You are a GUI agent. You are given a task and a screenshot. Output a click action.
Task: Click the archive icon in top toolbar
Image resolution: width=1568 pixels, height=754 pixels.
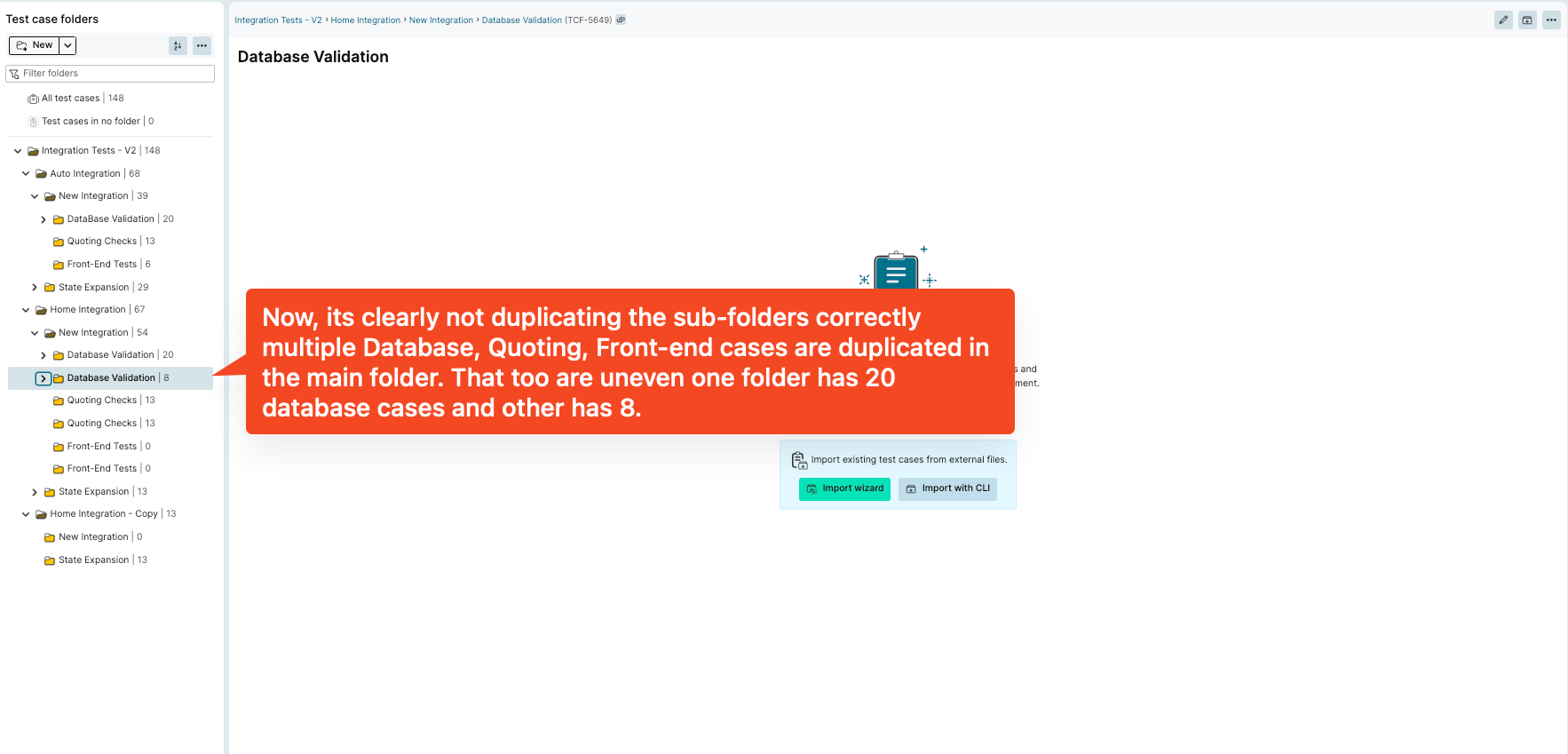click(x=1527, y=20)
